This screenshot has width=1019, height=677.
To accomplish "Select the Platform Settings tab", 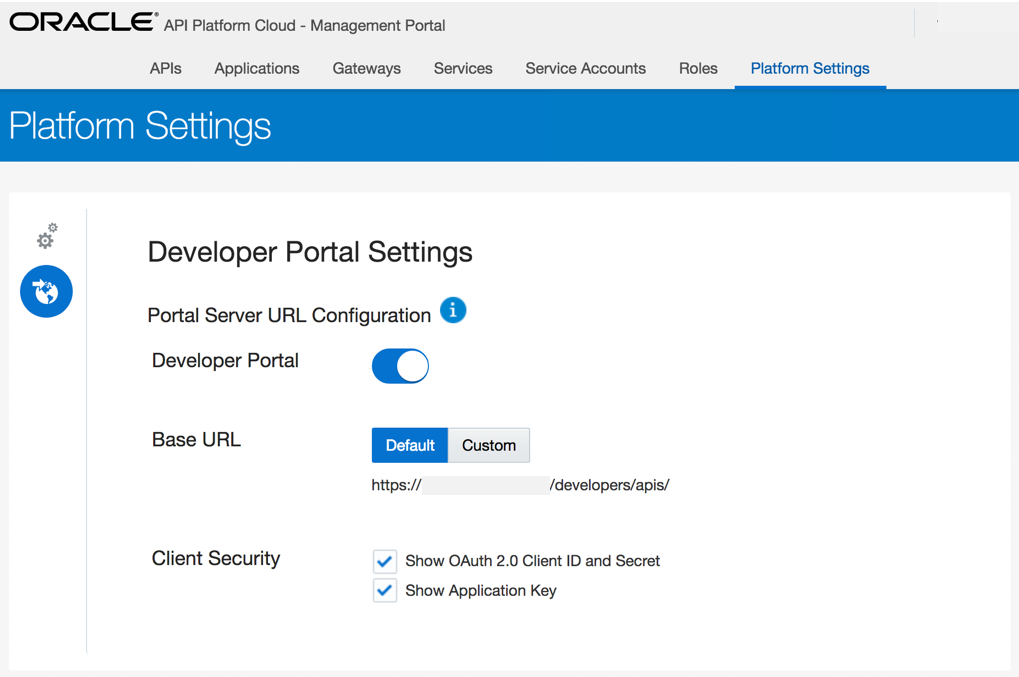I will [810, 68].
